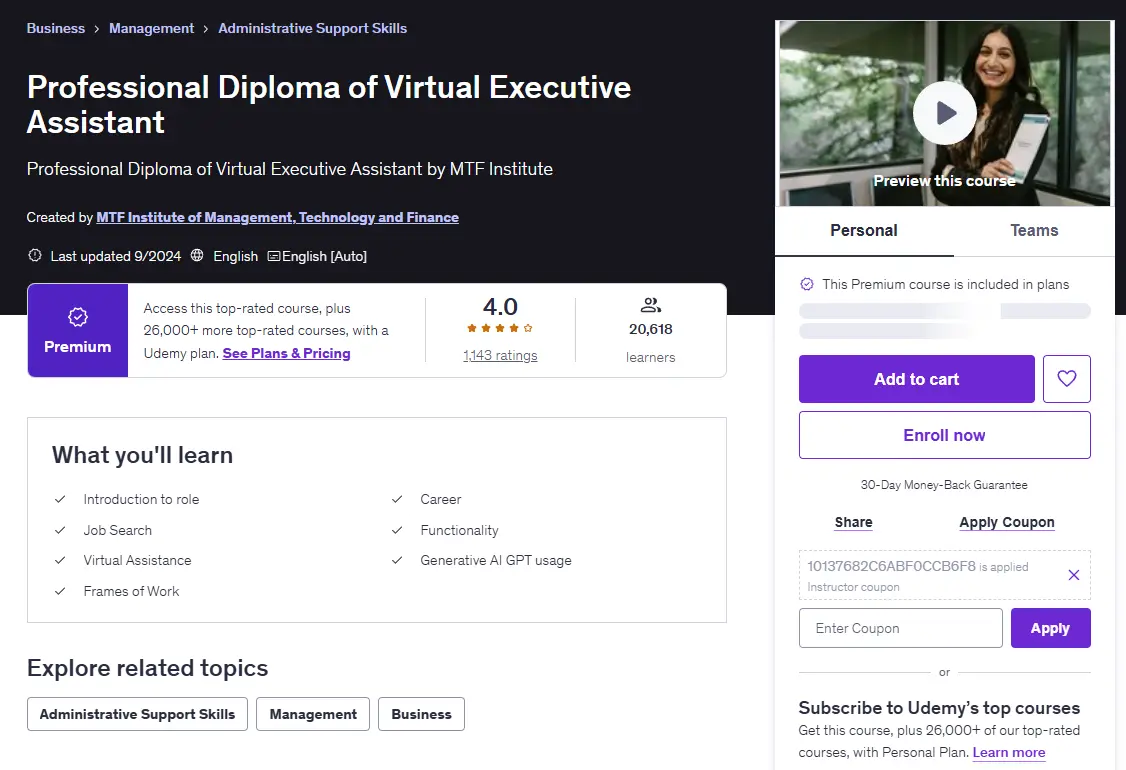The height and width of the screenshot is (770, 1126).
Task: Click the Enroll now button
Action: [944, 435]
